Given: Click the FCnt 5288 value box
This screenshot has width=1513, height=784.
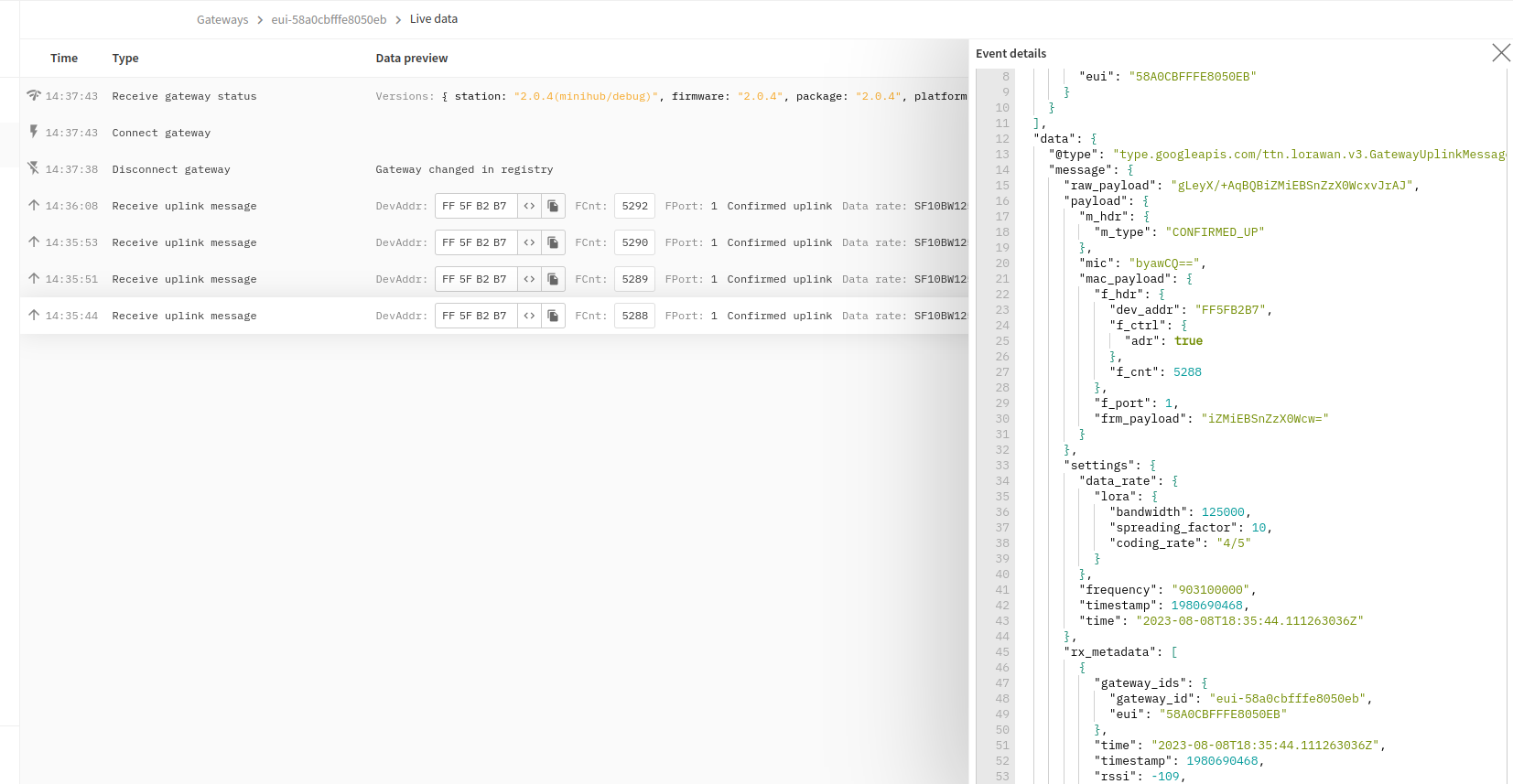Looking at the screenshot, I should pyautogui.click(x=634, y=316).
